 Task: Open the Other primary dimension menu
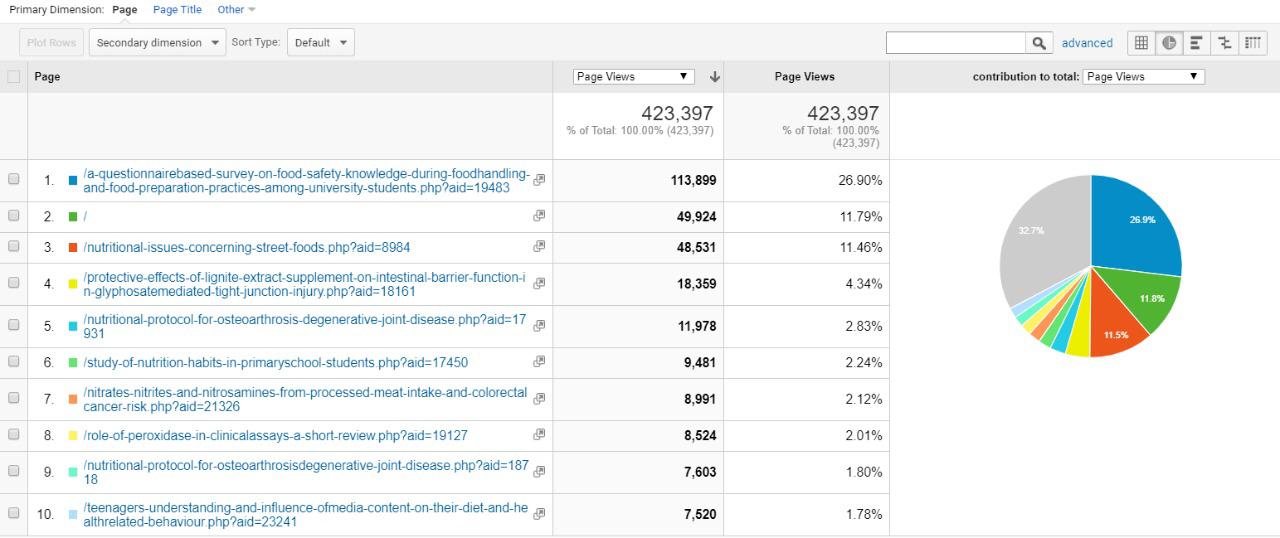tap(236, 10)
